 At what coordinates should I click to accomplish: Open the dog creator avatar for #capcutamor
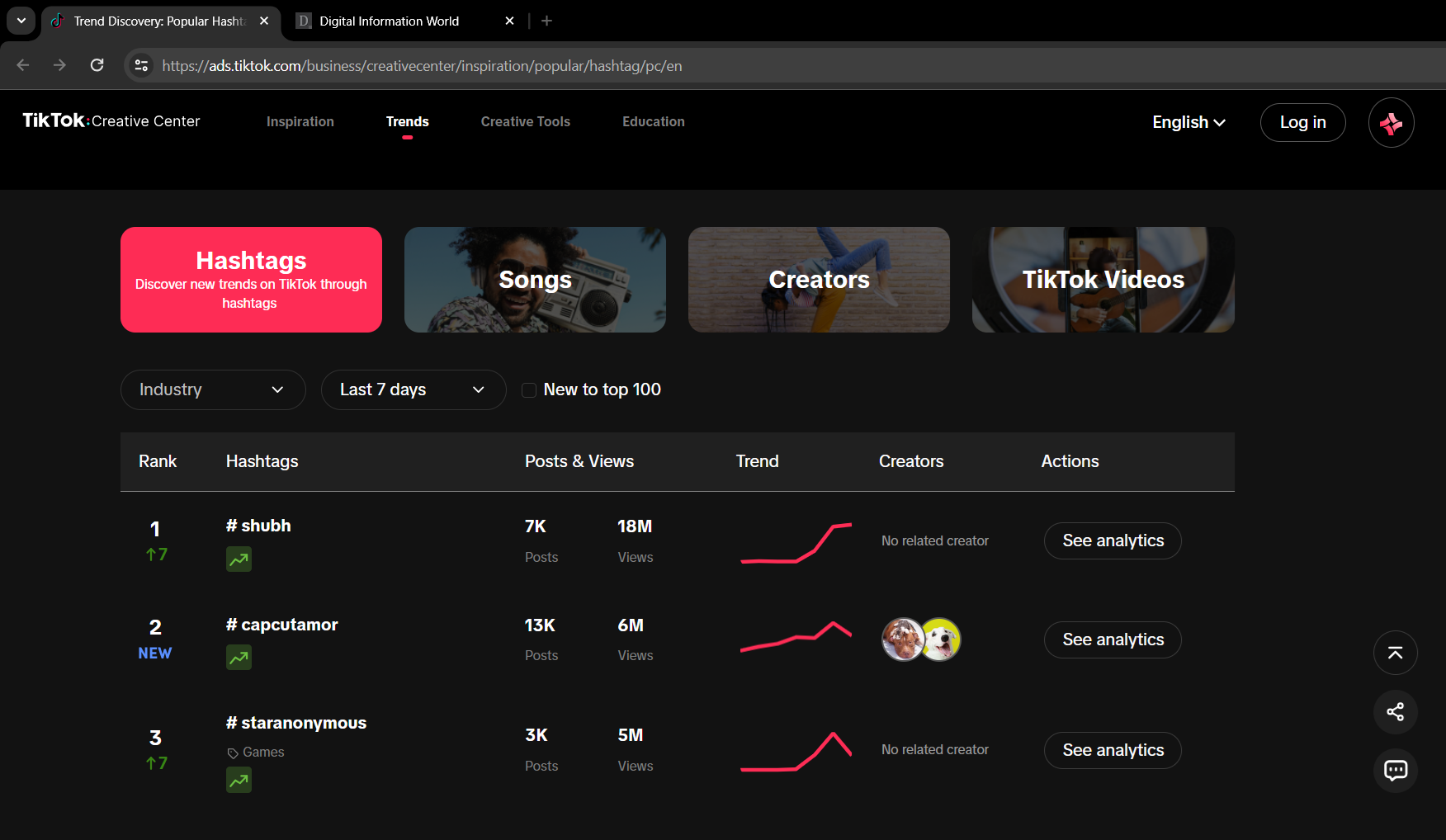coord(941,639)
